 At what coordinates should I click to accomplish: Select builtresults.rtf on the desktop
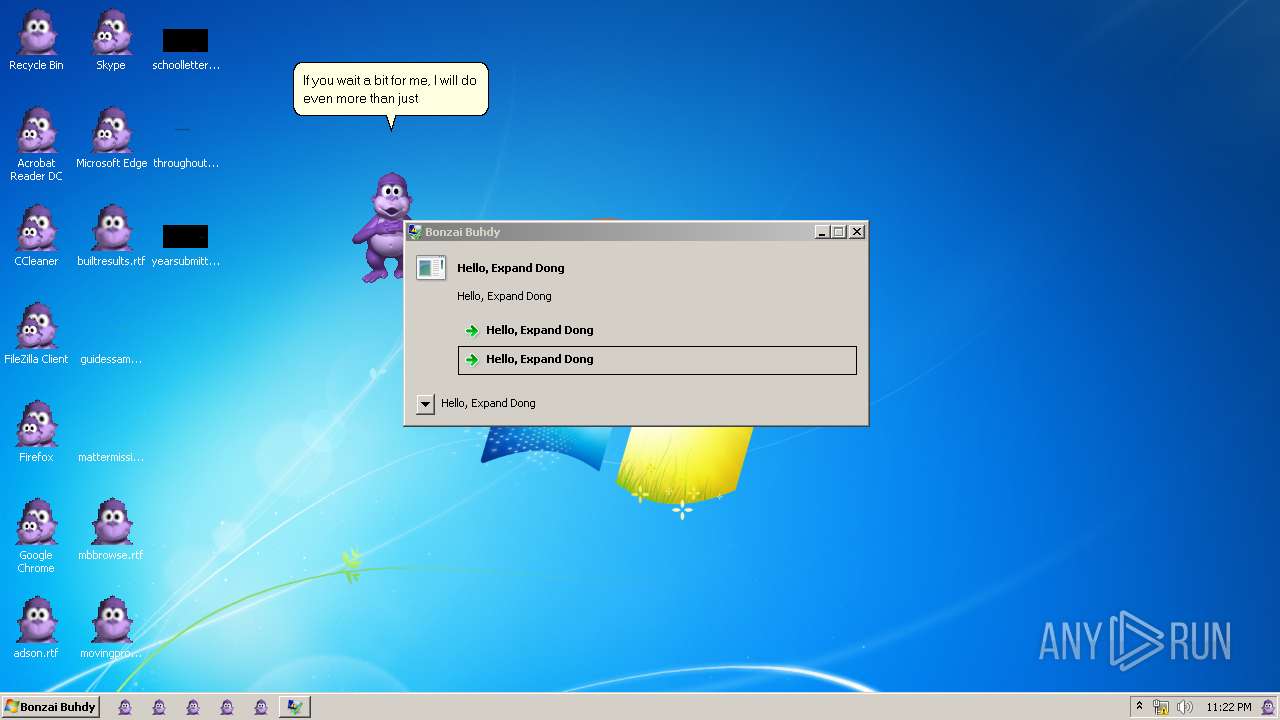pos(111,236)
